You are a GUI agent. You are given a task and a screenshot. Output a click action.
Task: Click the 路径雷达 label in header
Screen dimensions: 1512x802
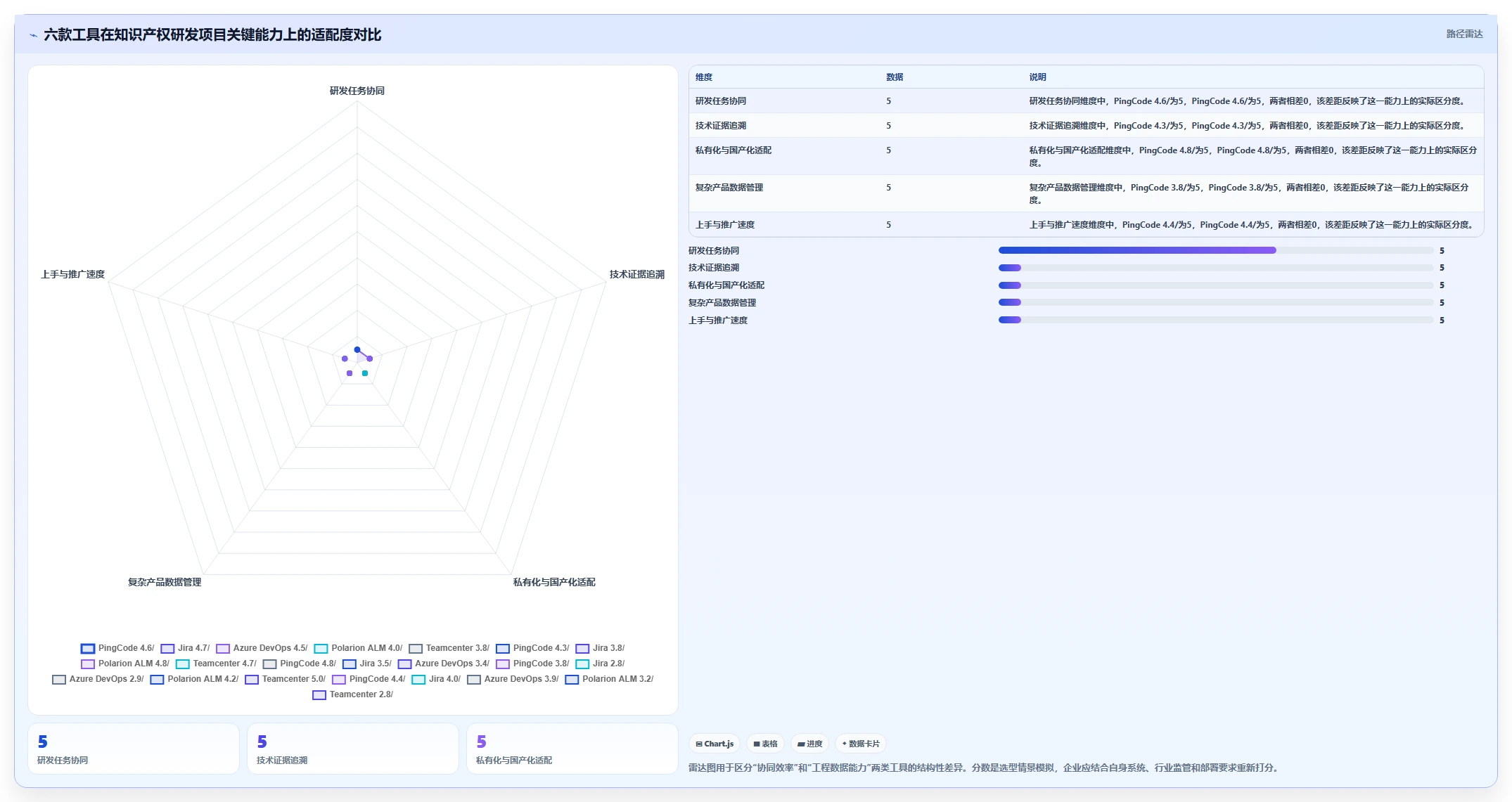[x=1464, y=34]
